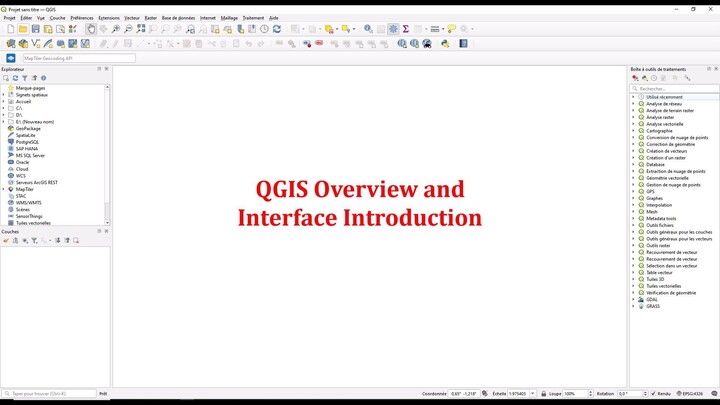Open the Échelle scale dropdown
This screenshot has height=405, width=720.
coord(533,394)
